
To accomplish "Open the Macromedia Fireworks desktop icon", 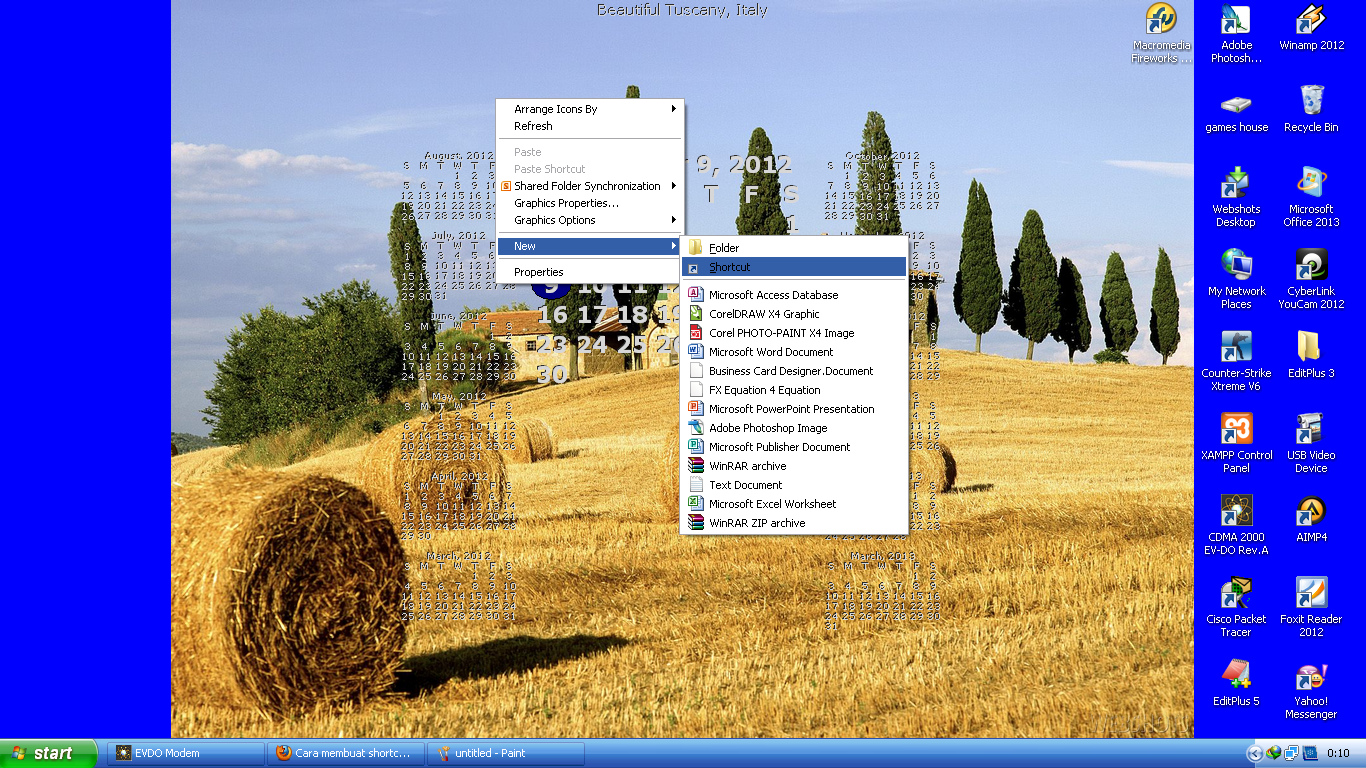I will coord(1161,33).
